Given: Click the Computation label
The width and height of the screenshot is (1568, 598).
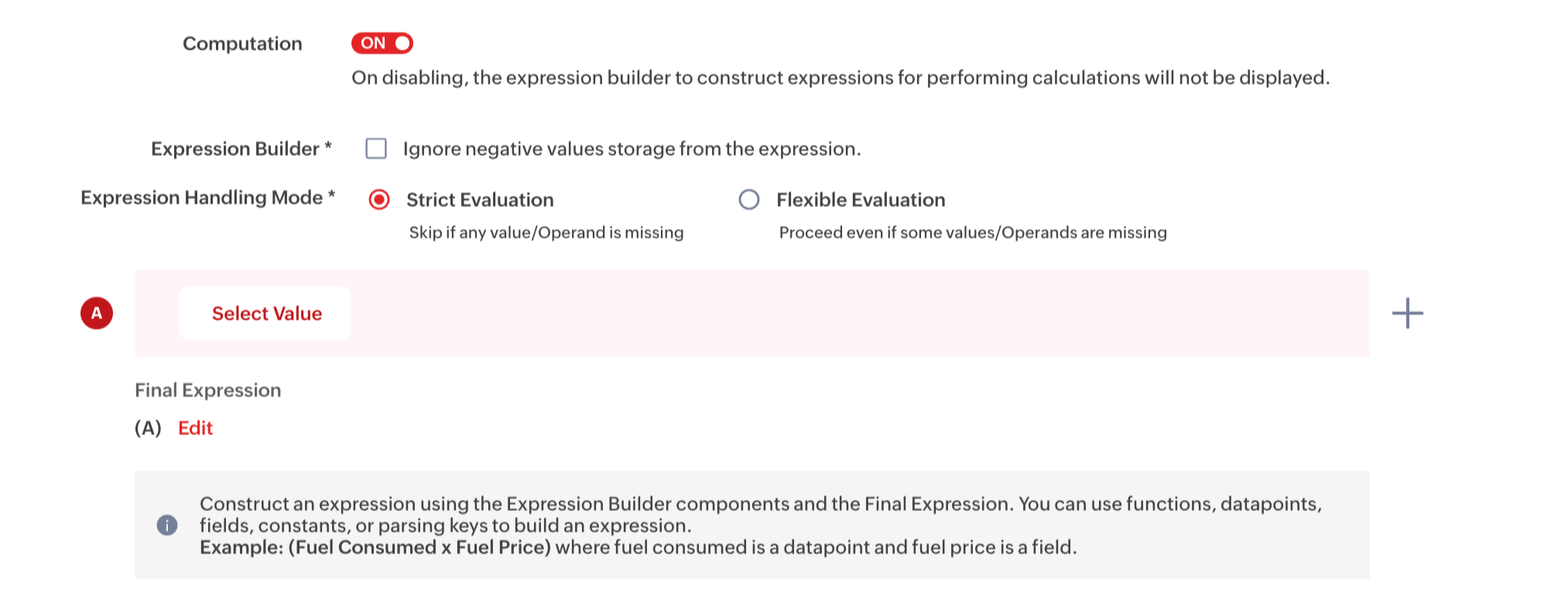Looking at the screenshot, I should point(242,43).
